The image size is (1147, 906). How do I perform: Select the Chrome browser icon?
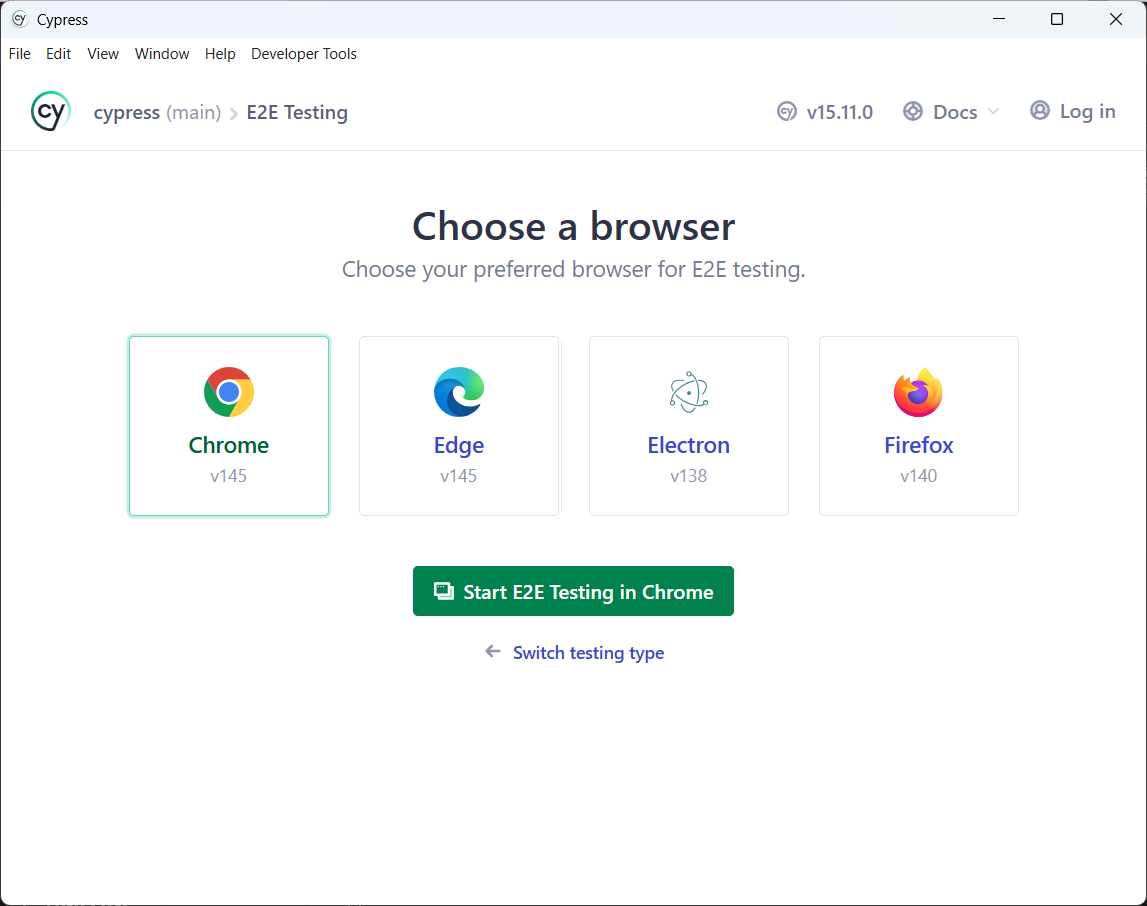[x=229, y=392]
